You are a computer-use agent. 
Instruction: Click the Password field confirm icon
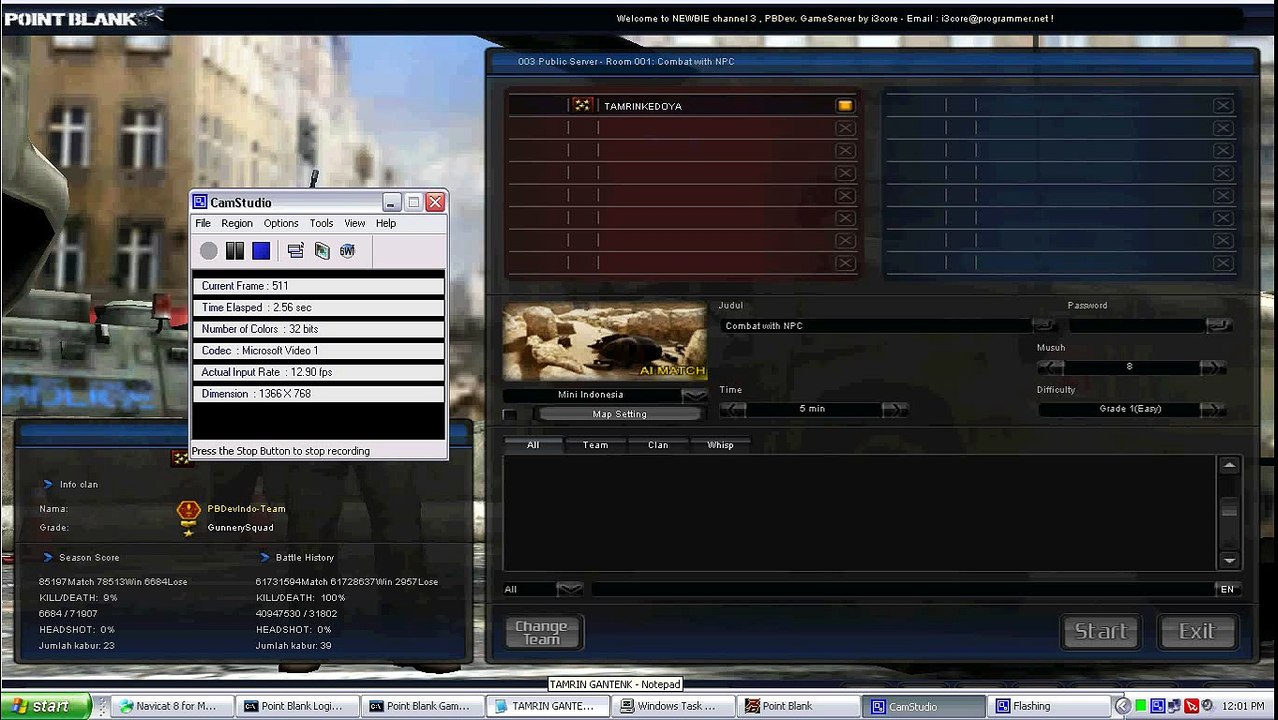[x=1218, y=325]
